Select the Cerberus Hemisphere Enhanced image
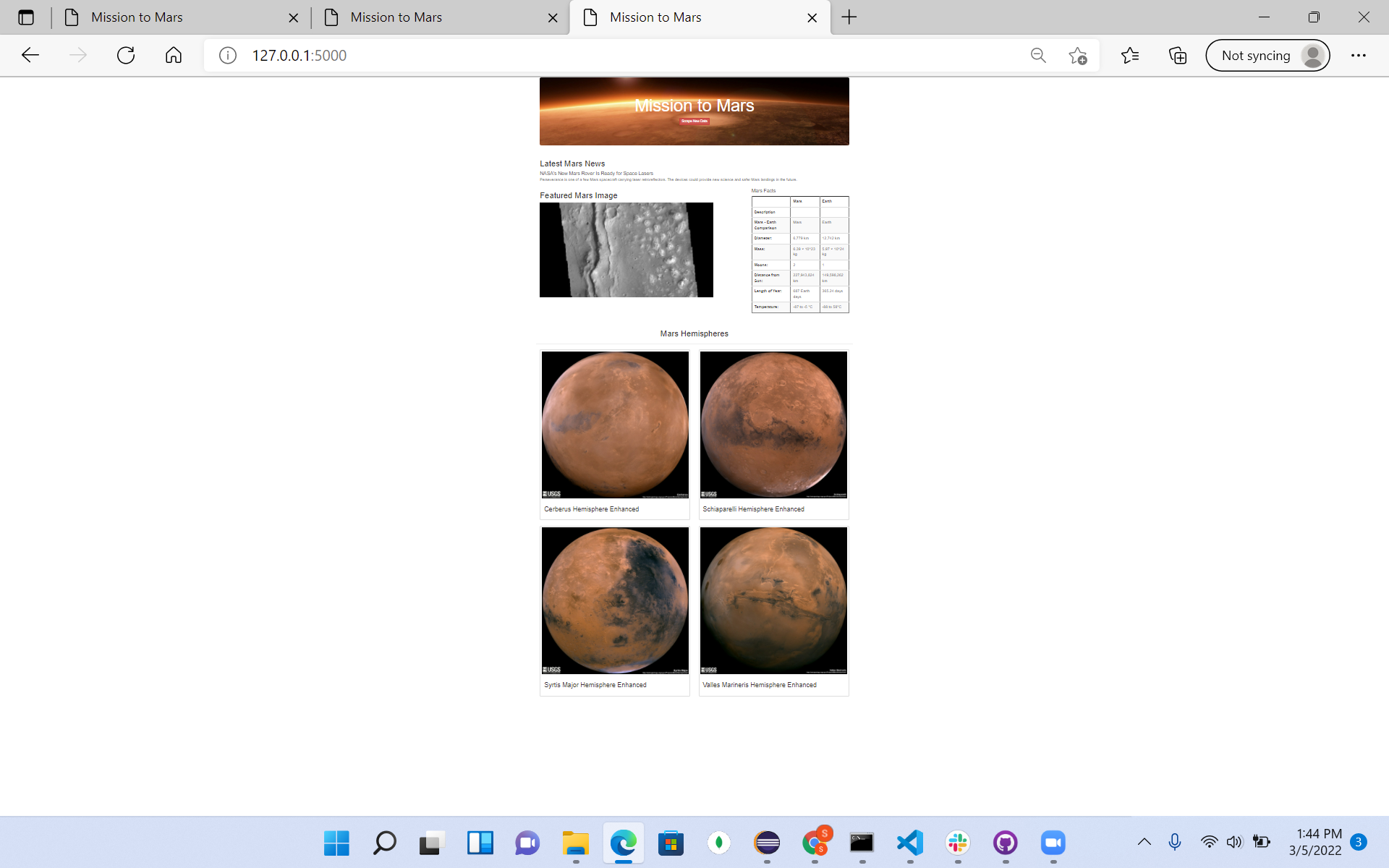The image size is (1389, 868). [613, 425]
